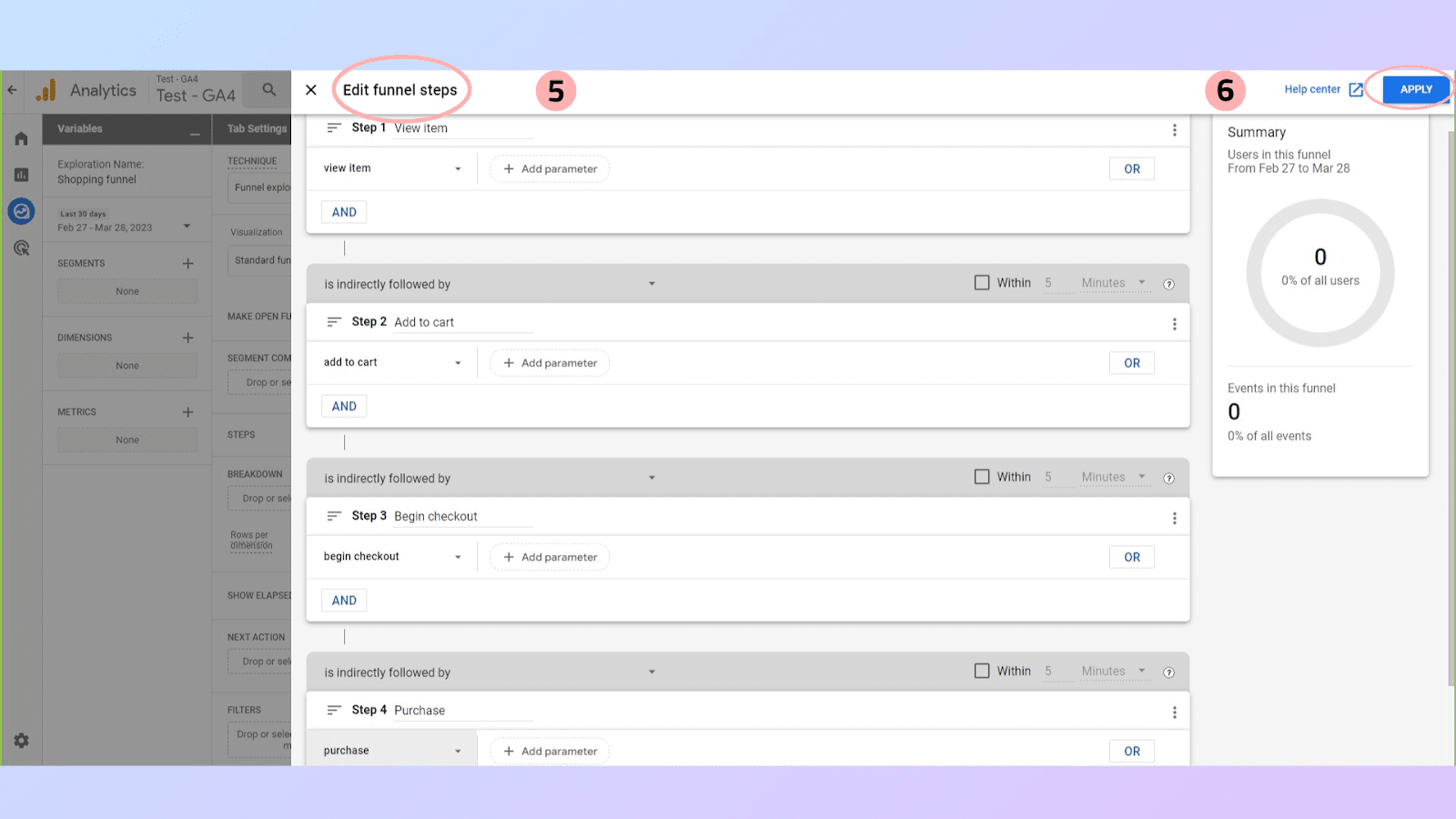The width and height of the screenshot is (1456, 819).
Task: Click the help icon beside Minutes above Step 3
Action: point(1169,478)
